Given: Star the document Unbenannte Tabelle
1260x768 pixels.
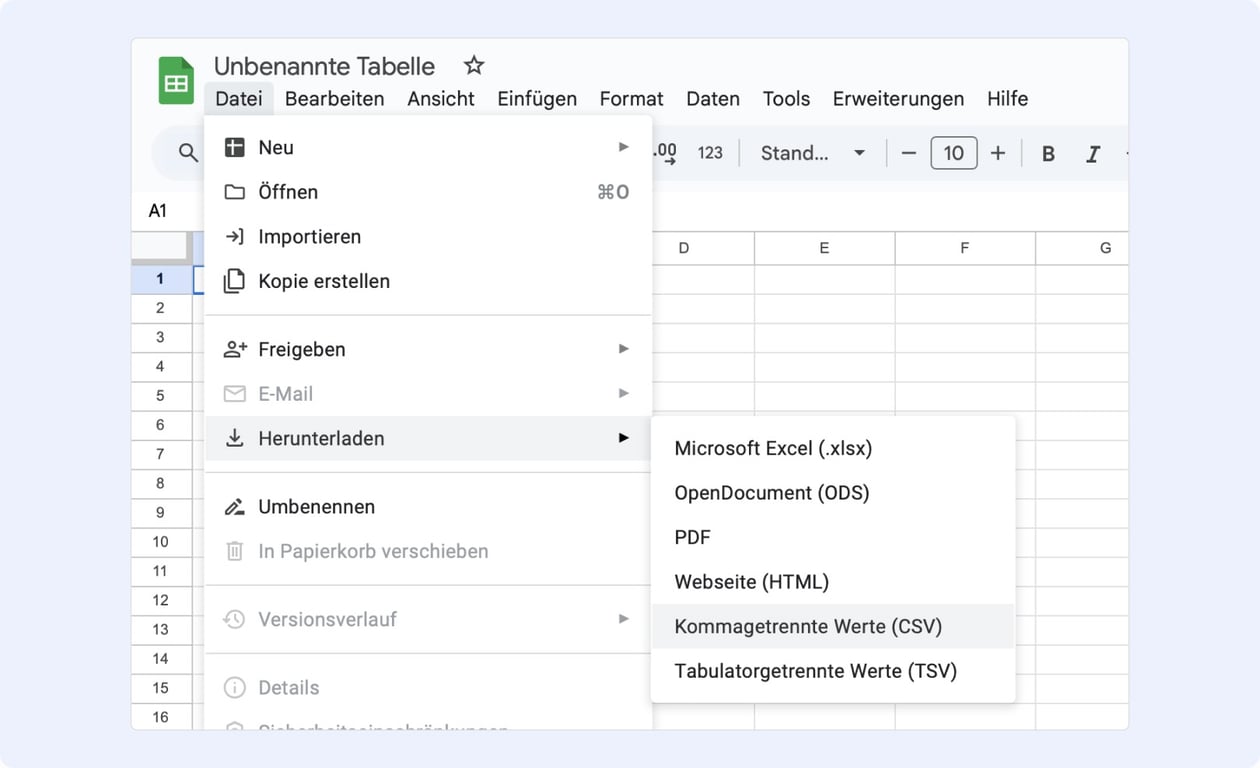Looking at the screenshot, I should coord(474,66).
